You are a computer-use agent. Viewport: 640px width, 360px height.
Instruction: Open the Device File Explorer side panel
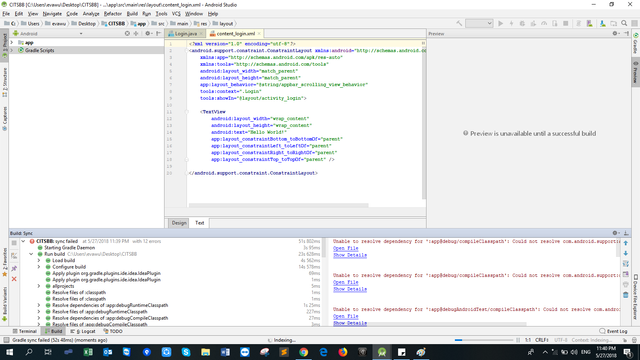pyautogui.click(x=636, y=297)
